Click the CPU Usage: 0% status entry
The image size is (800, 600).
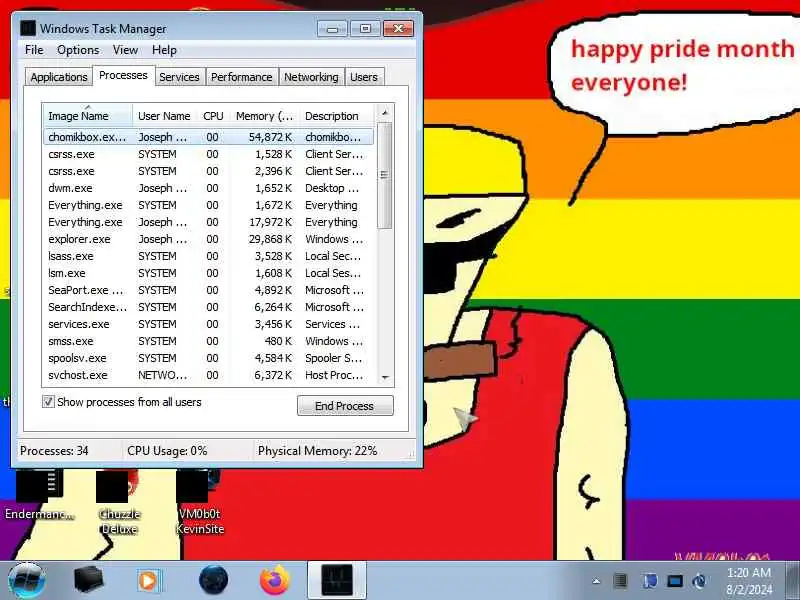point(167,451)
